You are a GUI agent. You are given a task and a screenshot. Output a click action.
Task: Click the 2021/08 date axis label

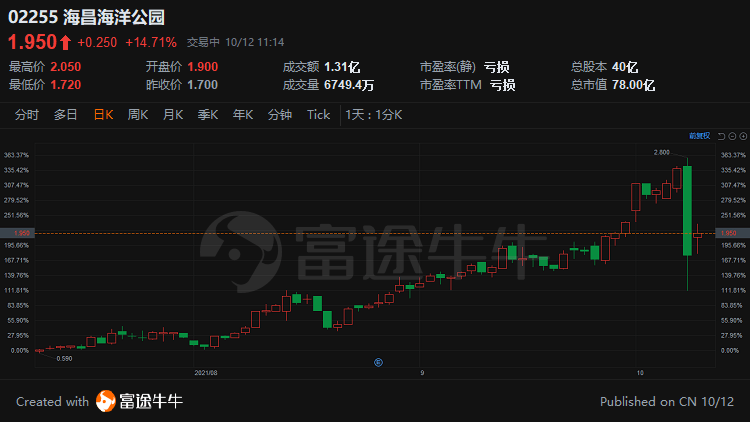coord(206,373)
